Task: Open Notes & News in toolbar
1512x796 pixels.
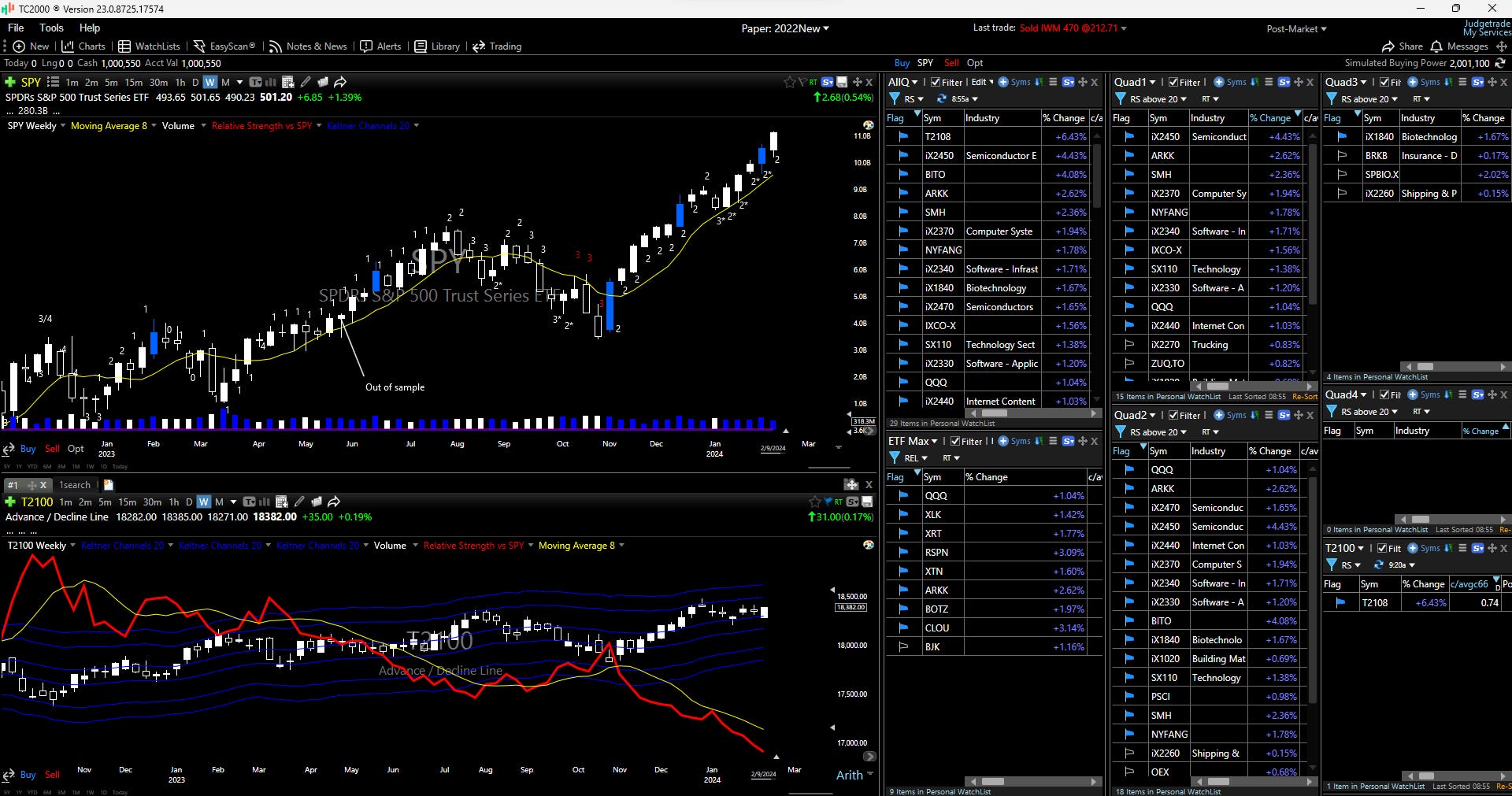Action: [x=308, y=46]
